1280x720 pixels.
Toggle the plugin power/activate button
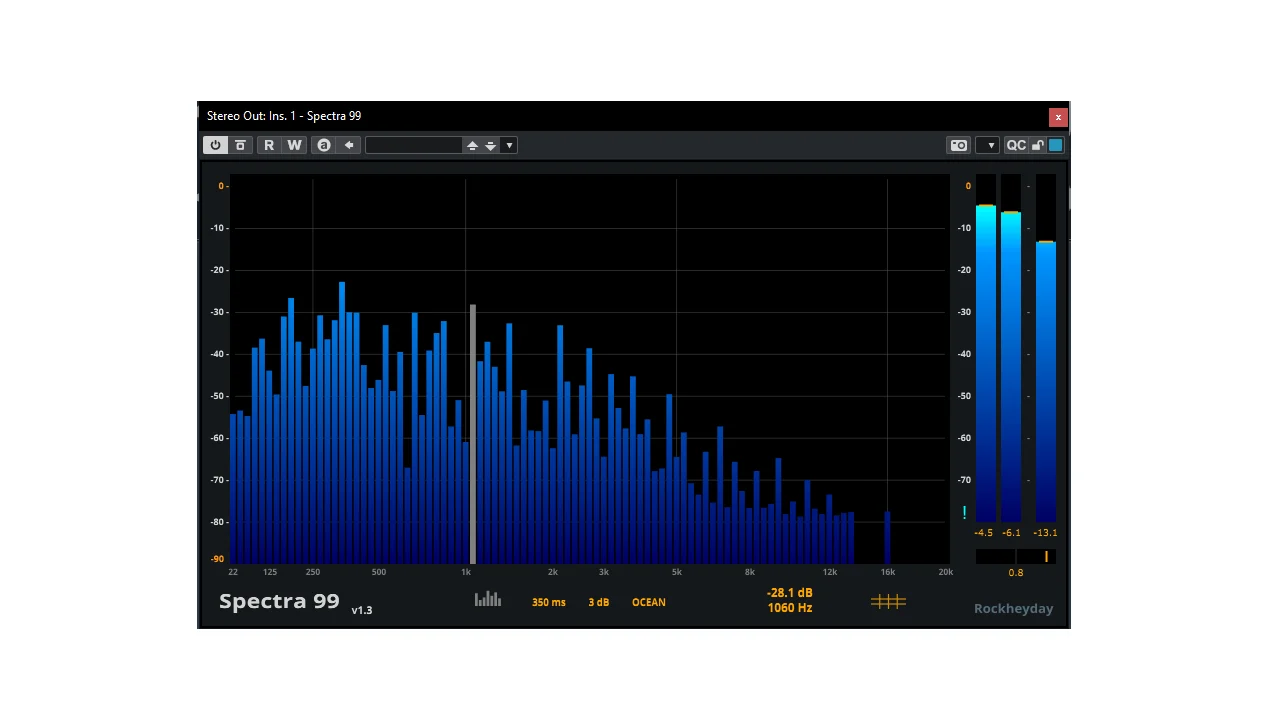[x=215, y=145]
